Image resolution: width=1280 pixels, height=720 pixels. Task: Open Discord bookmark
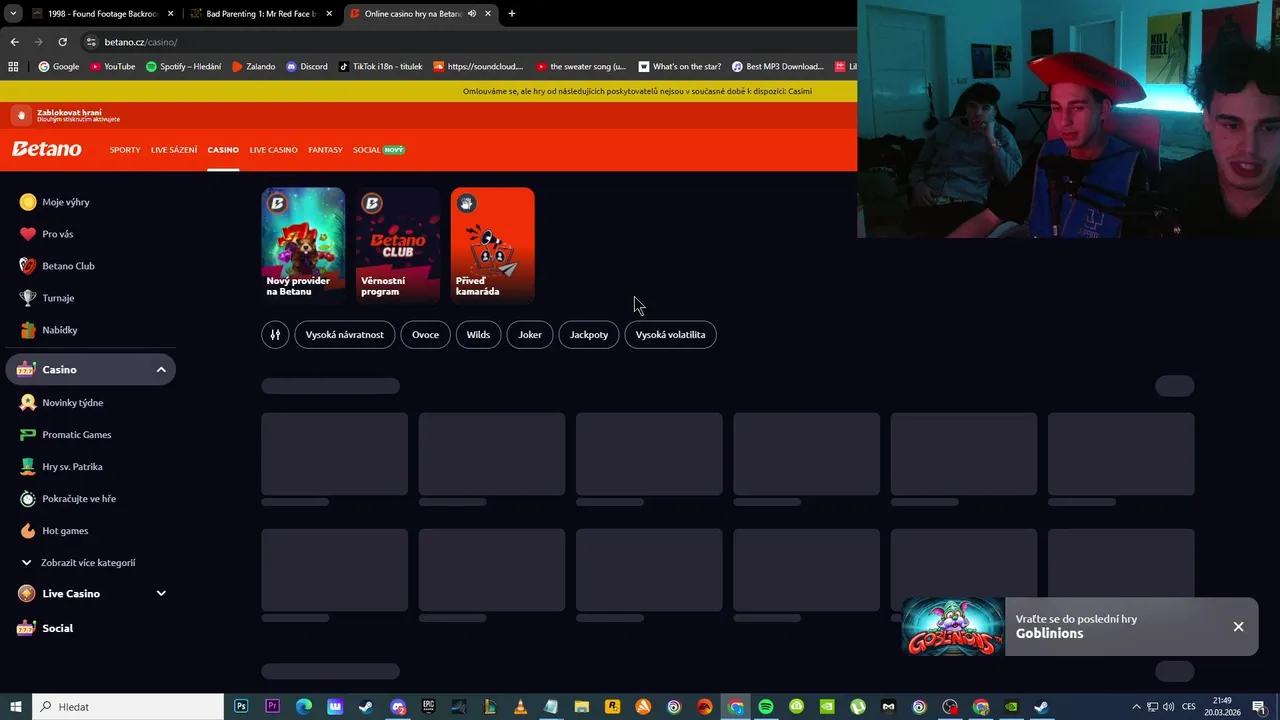(x=307, y=67)
